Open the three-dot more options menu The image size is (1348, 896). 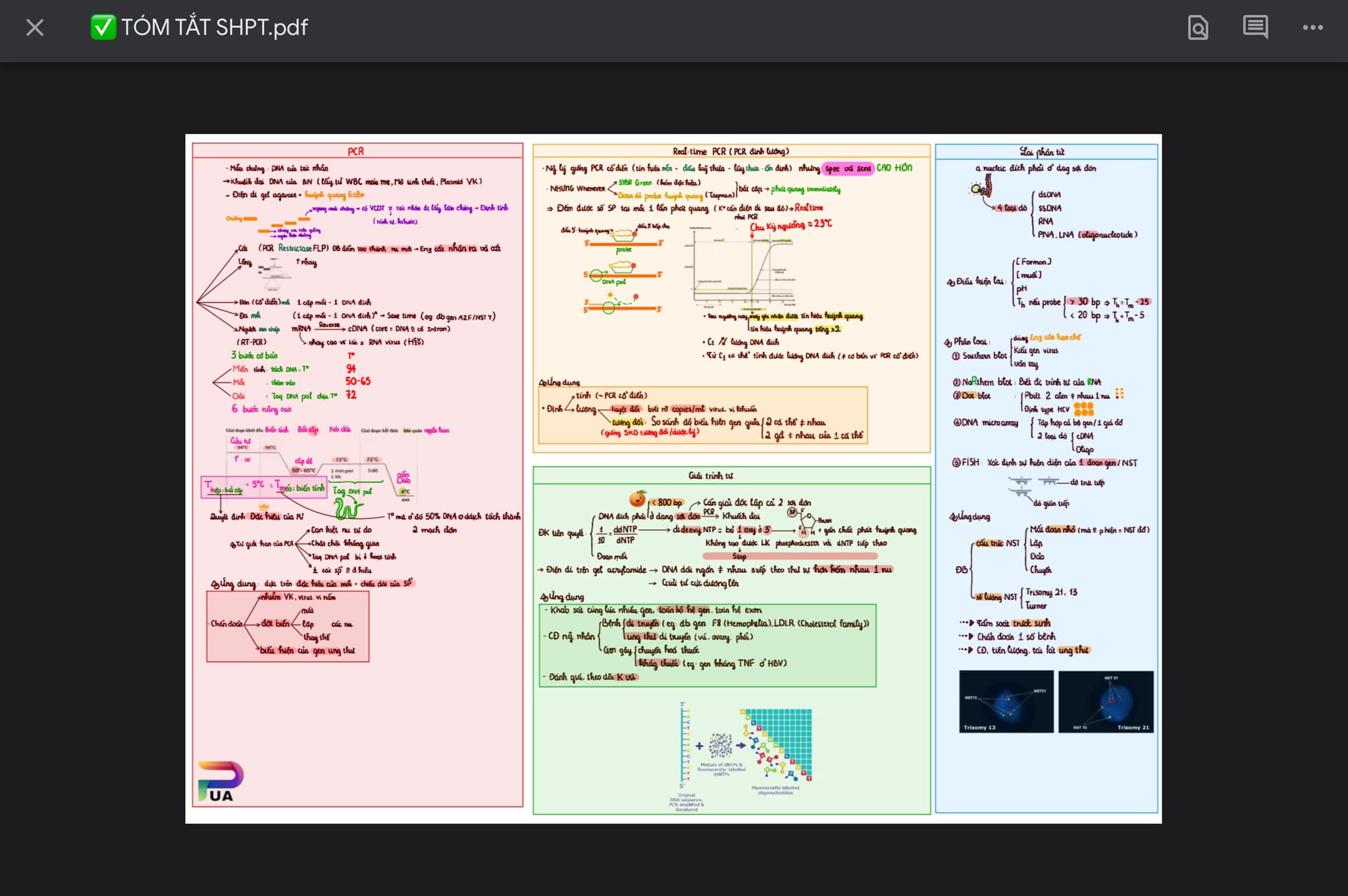pos(1312,28)
